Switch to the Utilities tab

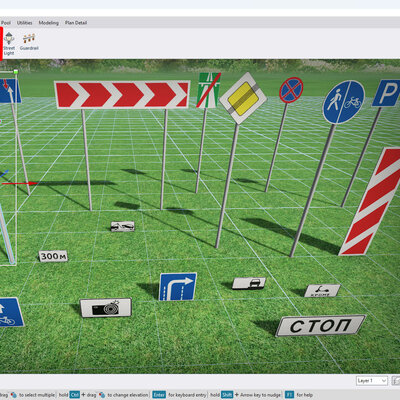pyautogui.click(x=25, y=23)
